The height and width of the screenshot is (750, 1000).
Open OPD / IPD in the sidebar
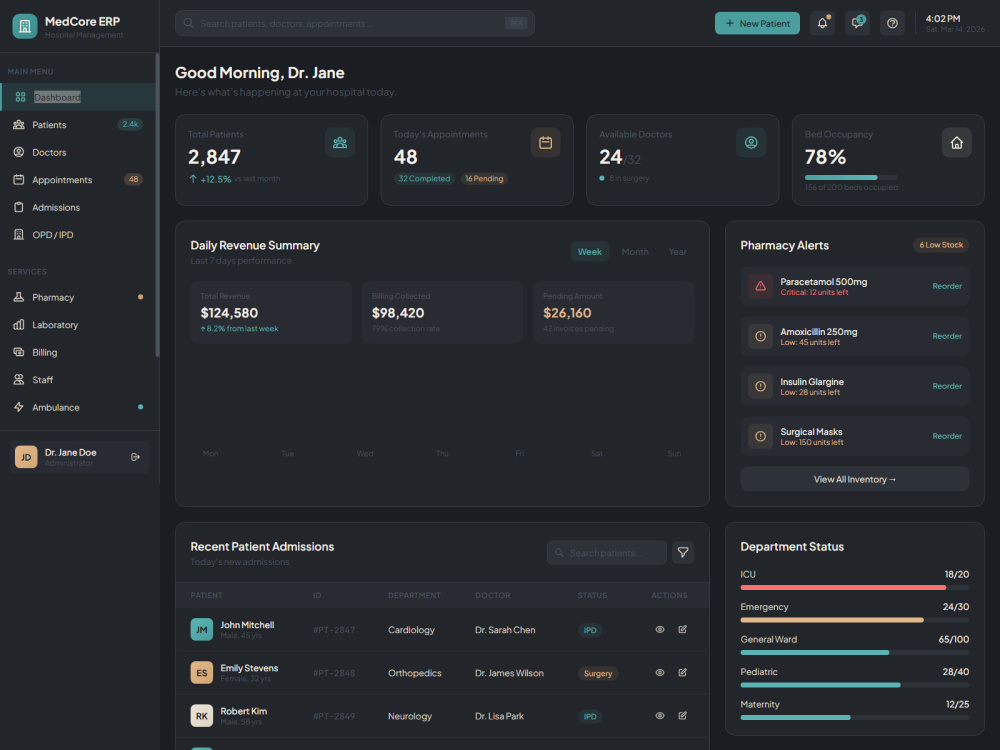click(78, 235)
